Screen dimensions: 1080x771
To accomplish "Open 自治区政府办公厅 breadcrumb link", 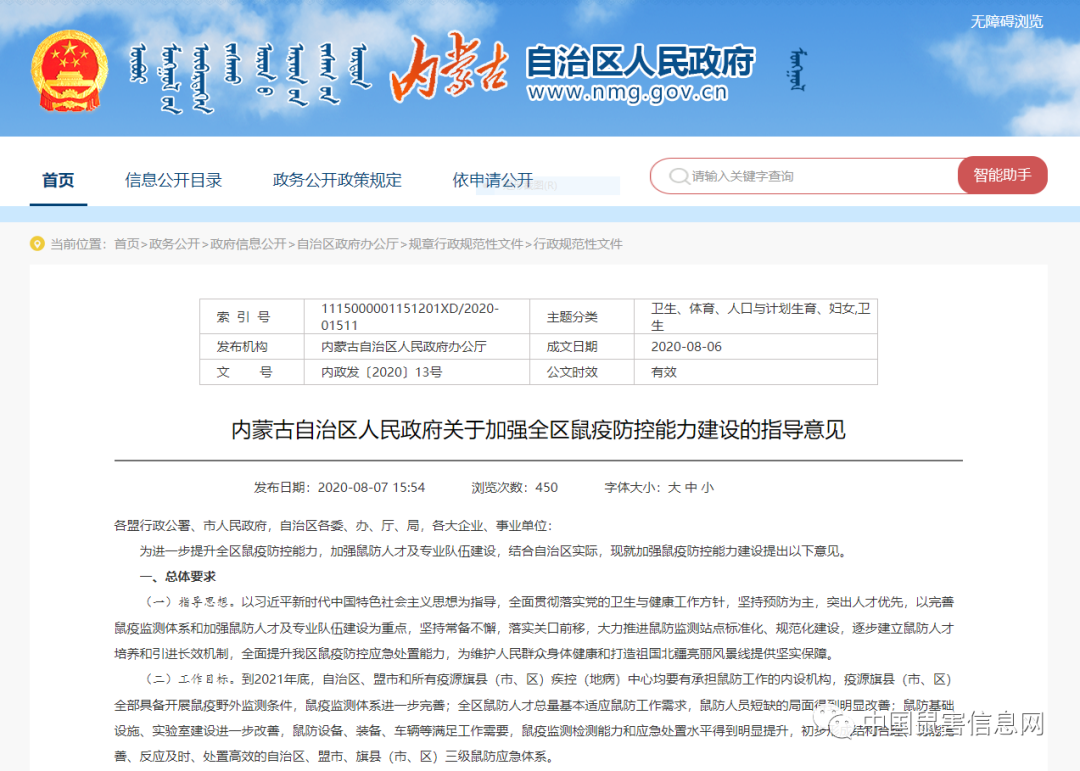I will tap(347, 244).
